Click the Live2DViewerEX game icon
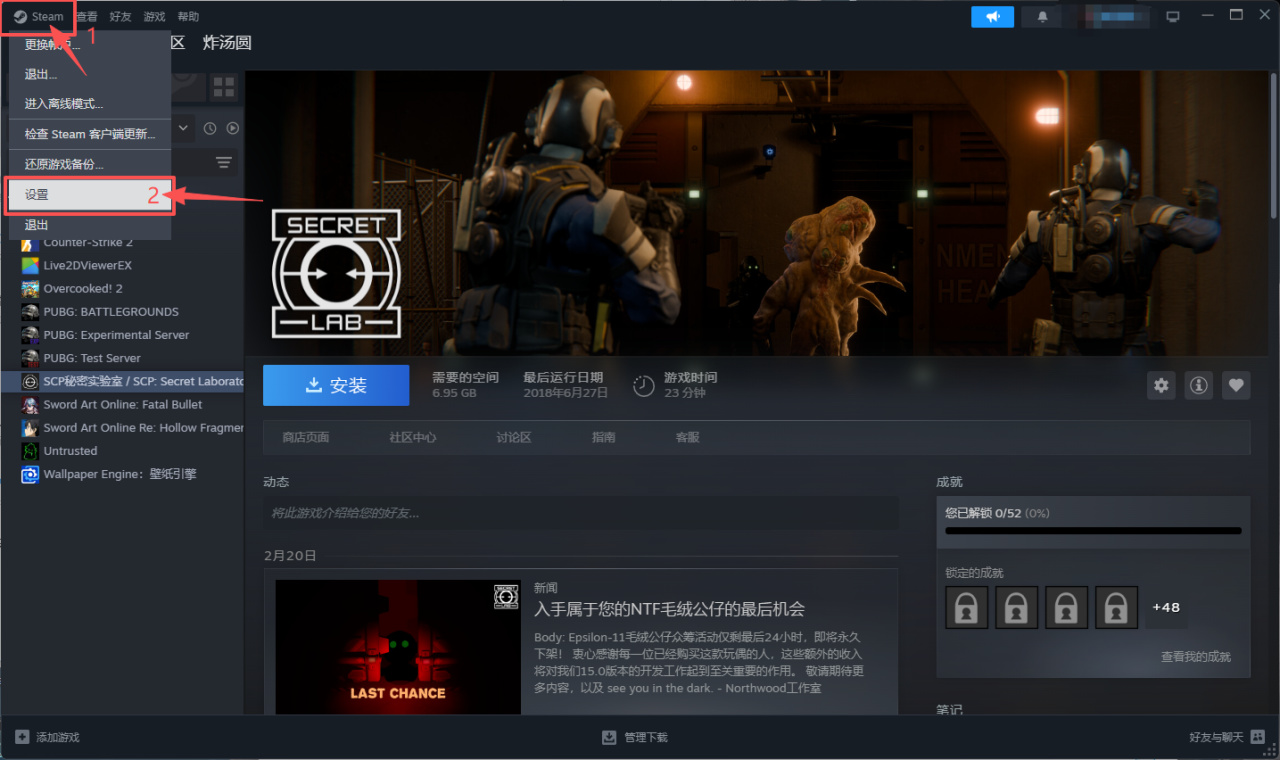Viewport: 1280px width, 760px height. click(x=30, y=266)
